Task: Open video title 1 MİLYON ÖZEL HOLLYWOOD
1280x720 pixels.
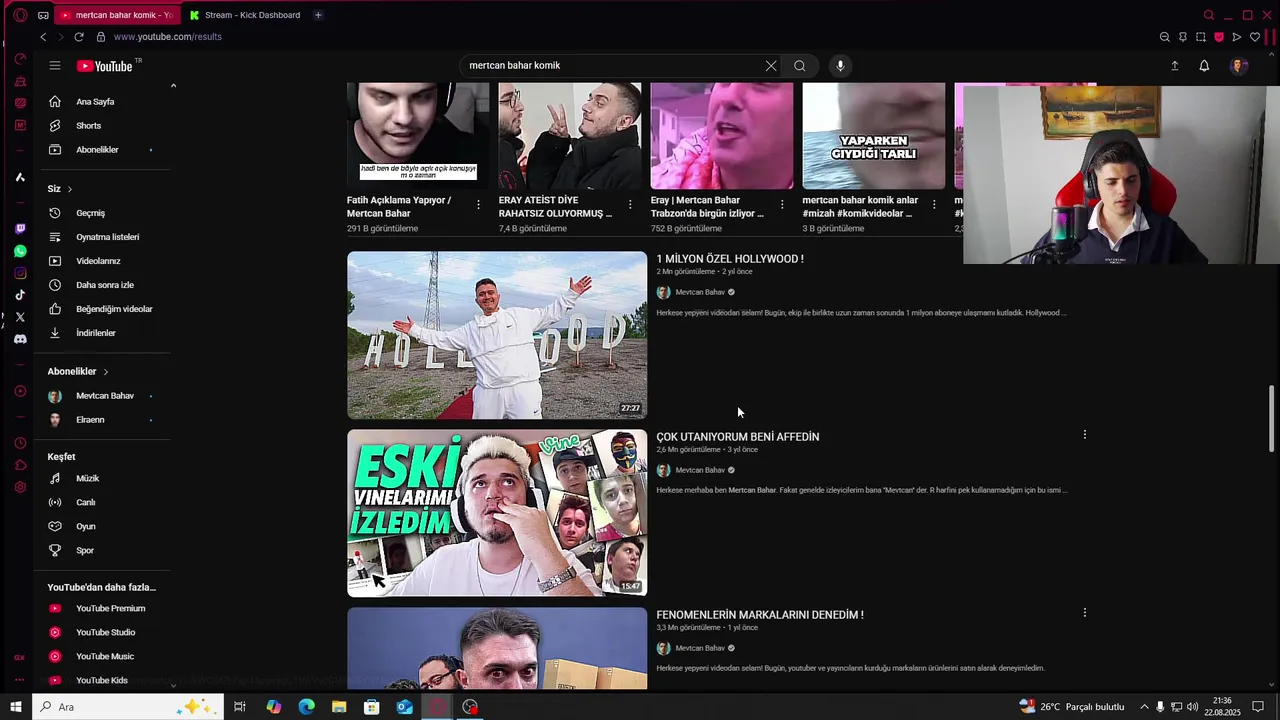Action: pos(730,259)
